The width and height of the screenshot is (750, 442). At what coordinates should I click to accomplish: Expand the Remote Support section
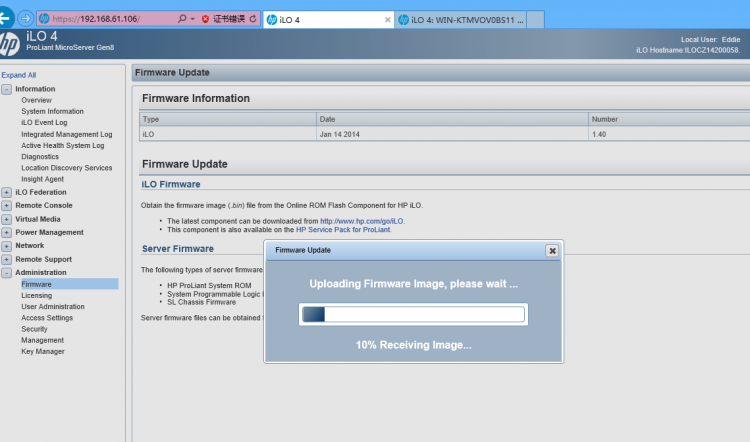(6, 259)
